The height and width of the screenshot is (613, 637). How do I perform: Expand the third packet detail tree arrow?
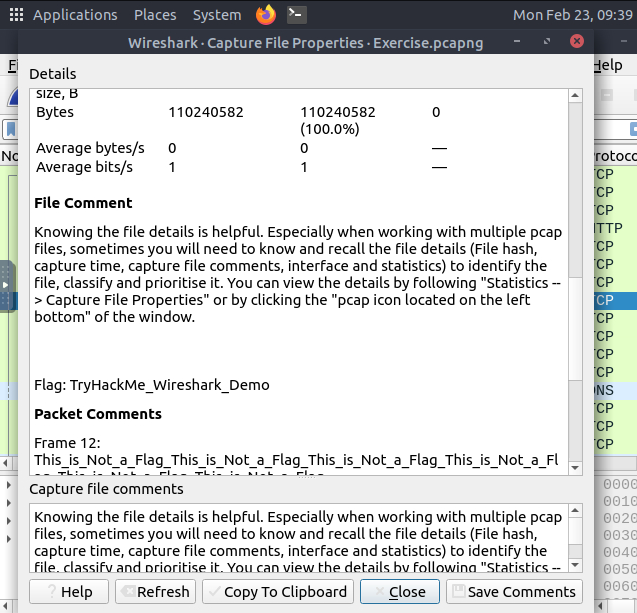coord(9,521)
